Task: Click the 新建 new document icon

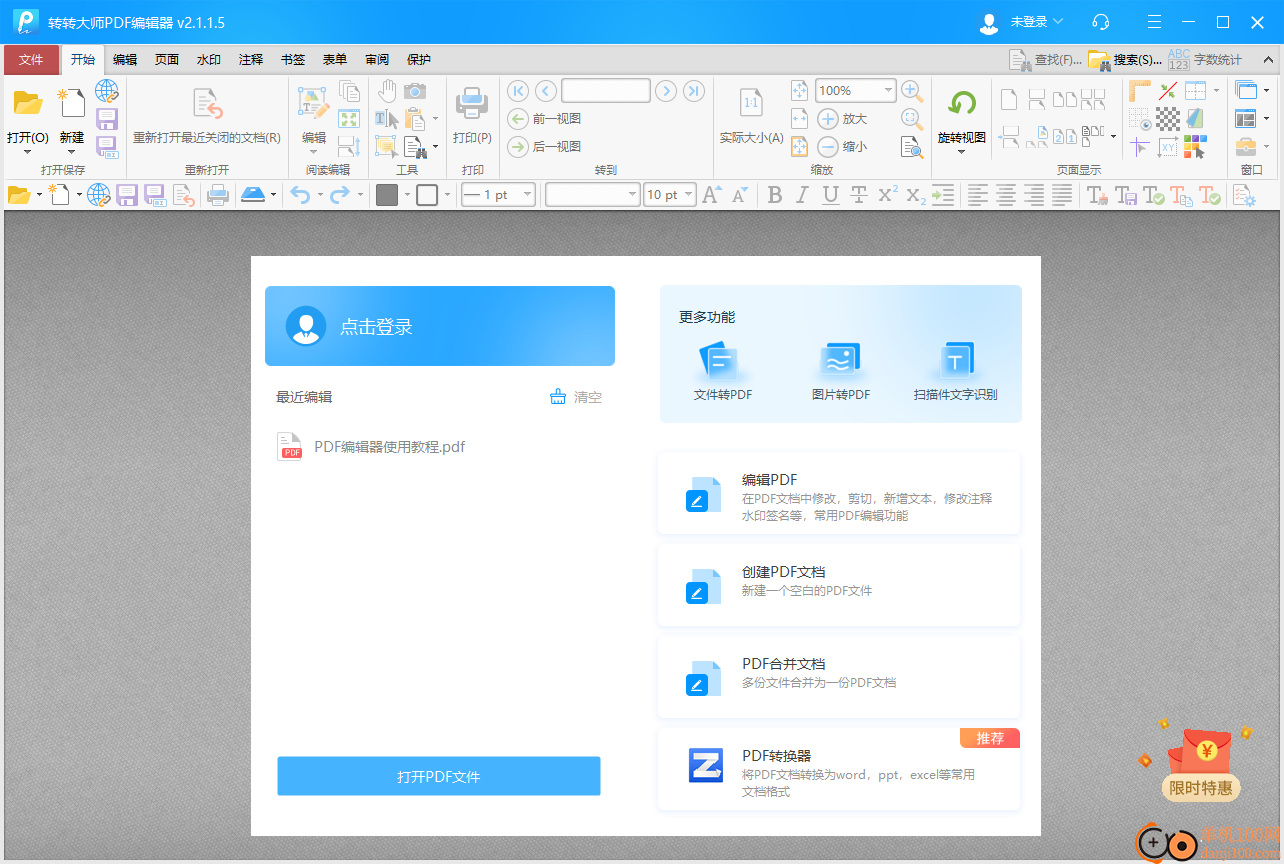Action: click(x=71, y=103)
